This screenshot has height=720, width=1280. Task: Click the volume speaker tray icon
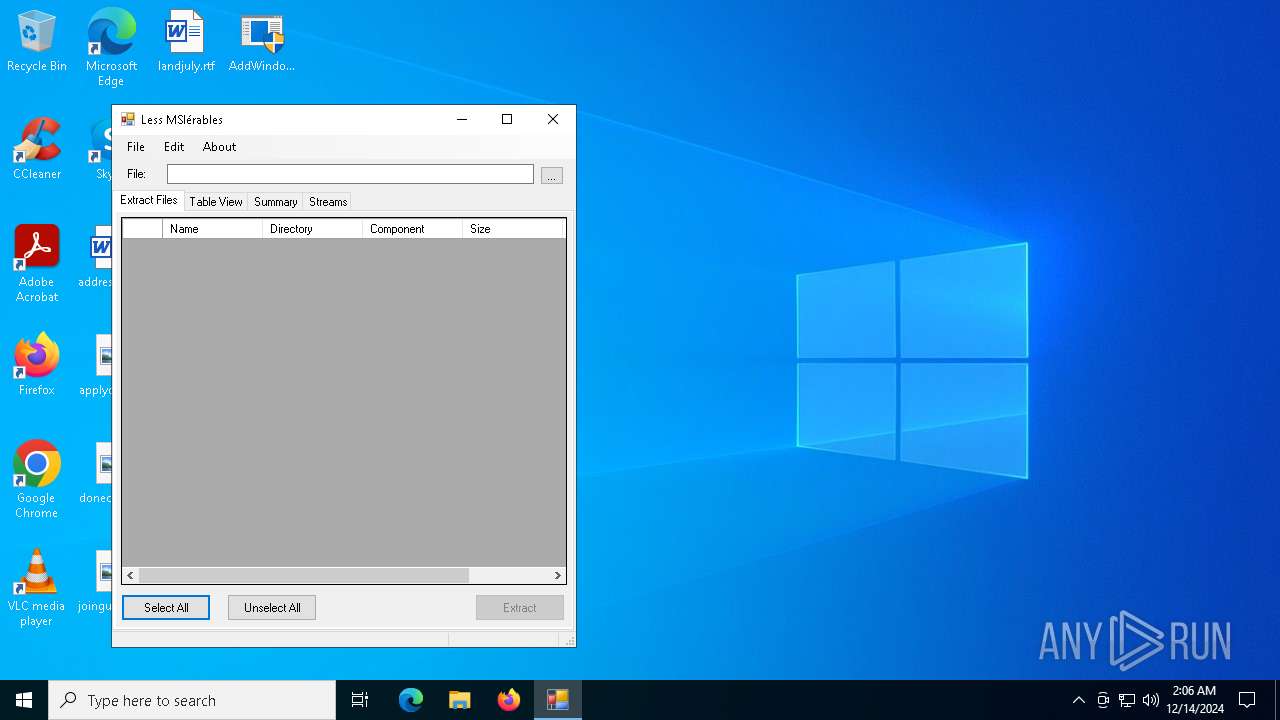click(x=1151, y=700)
